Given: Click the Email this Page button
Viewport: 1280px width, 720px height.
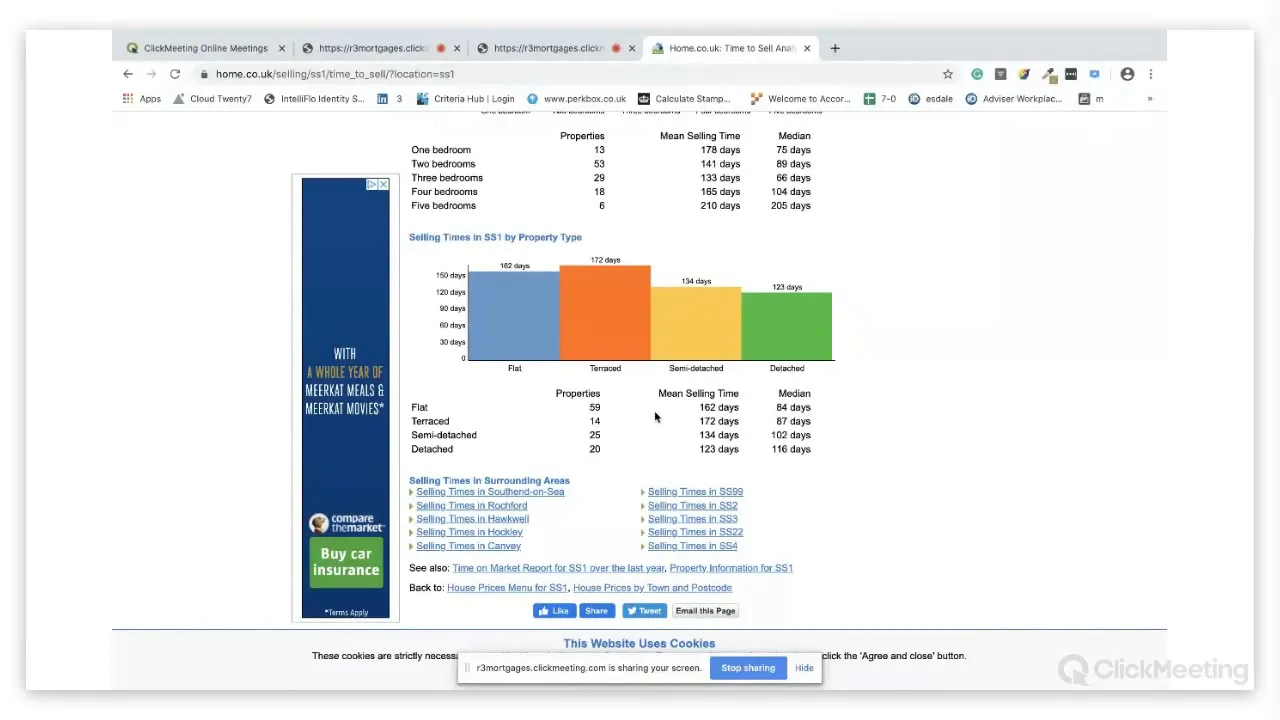Looking at the screenshot, I should 705,611.
